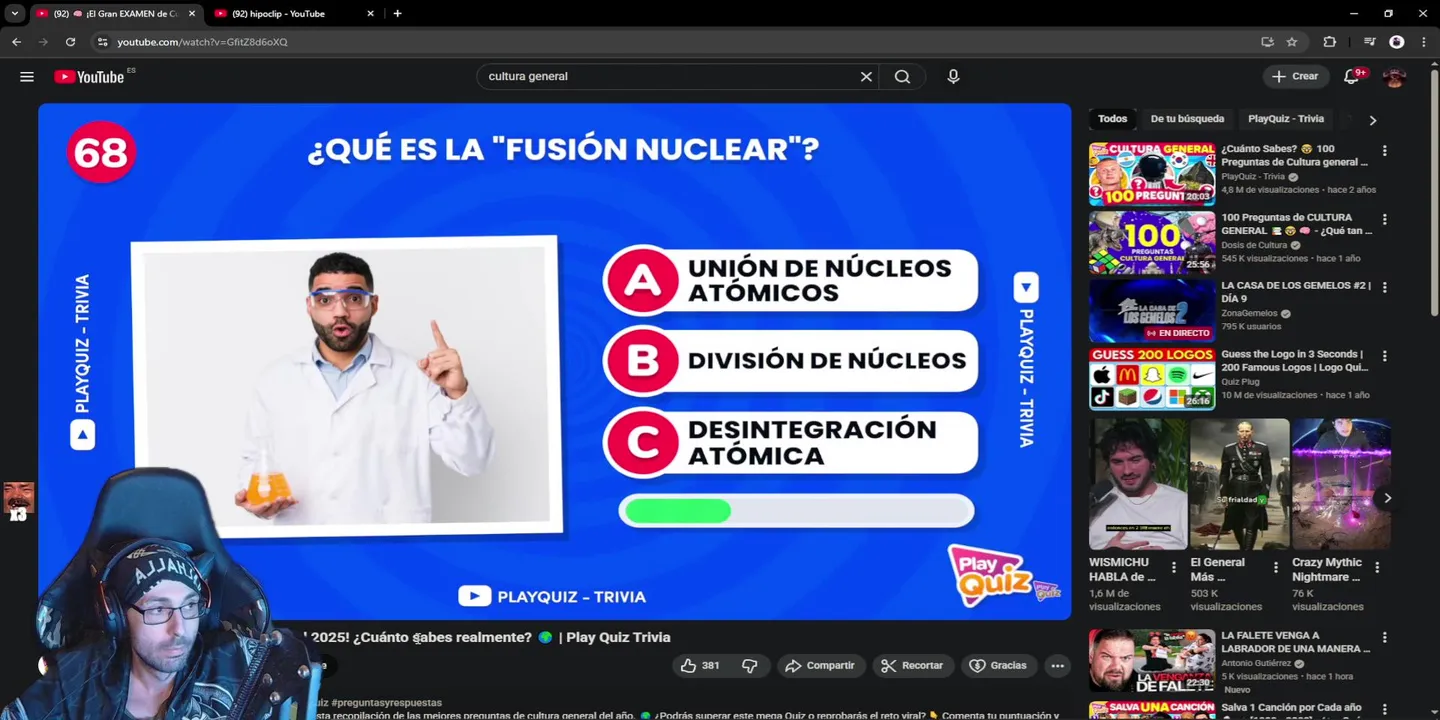Start voice search with the microphone icon

coord(953,76)
